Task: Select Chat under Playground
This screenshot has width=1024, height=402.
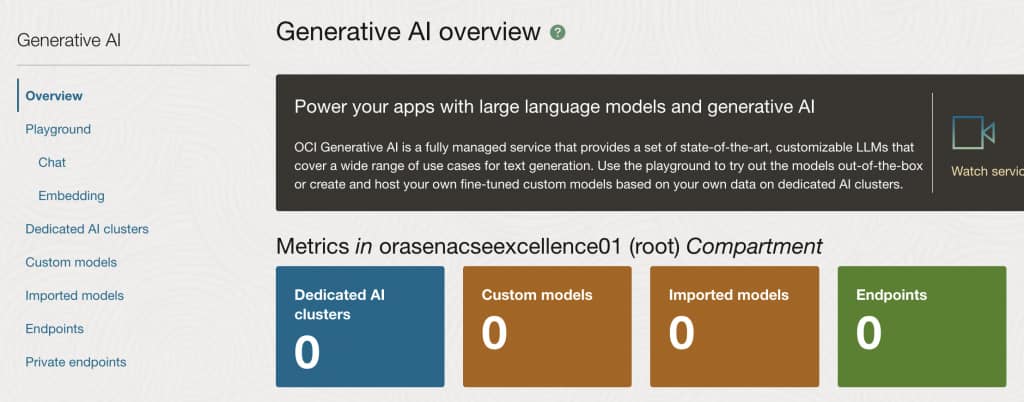Action: pos(52,162)
